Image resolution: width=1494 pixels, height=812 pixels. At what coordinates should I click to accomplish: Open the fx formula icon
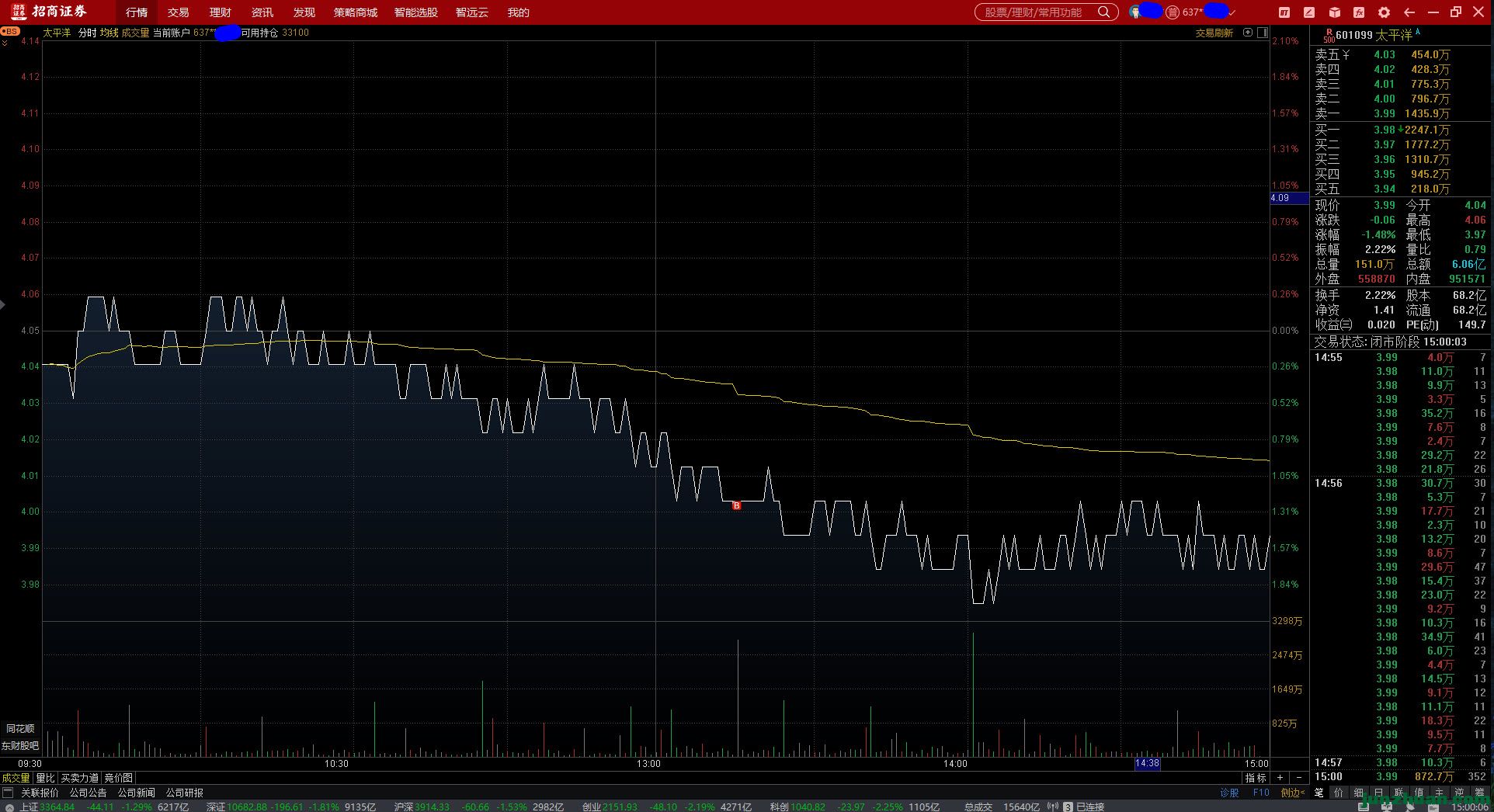tap(1359, 12)
